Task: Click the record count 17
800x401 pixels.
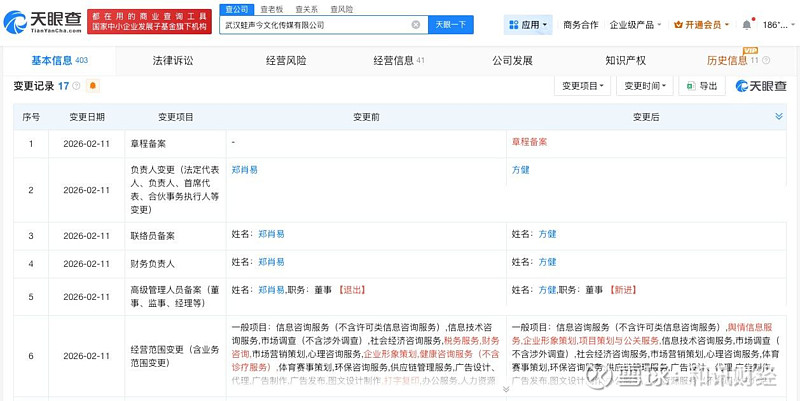Action: pyautogui.click(x=63, y=86)
